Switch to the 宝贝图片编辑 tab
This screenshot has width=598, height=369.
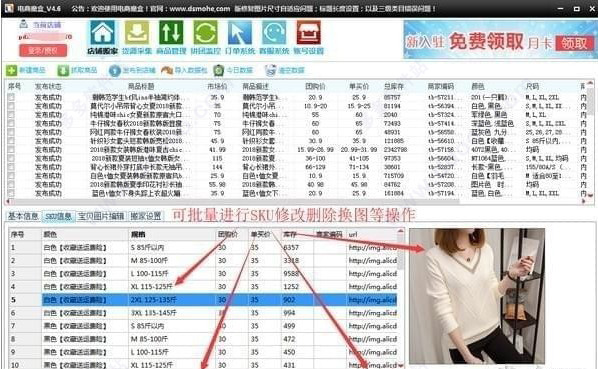101,216
